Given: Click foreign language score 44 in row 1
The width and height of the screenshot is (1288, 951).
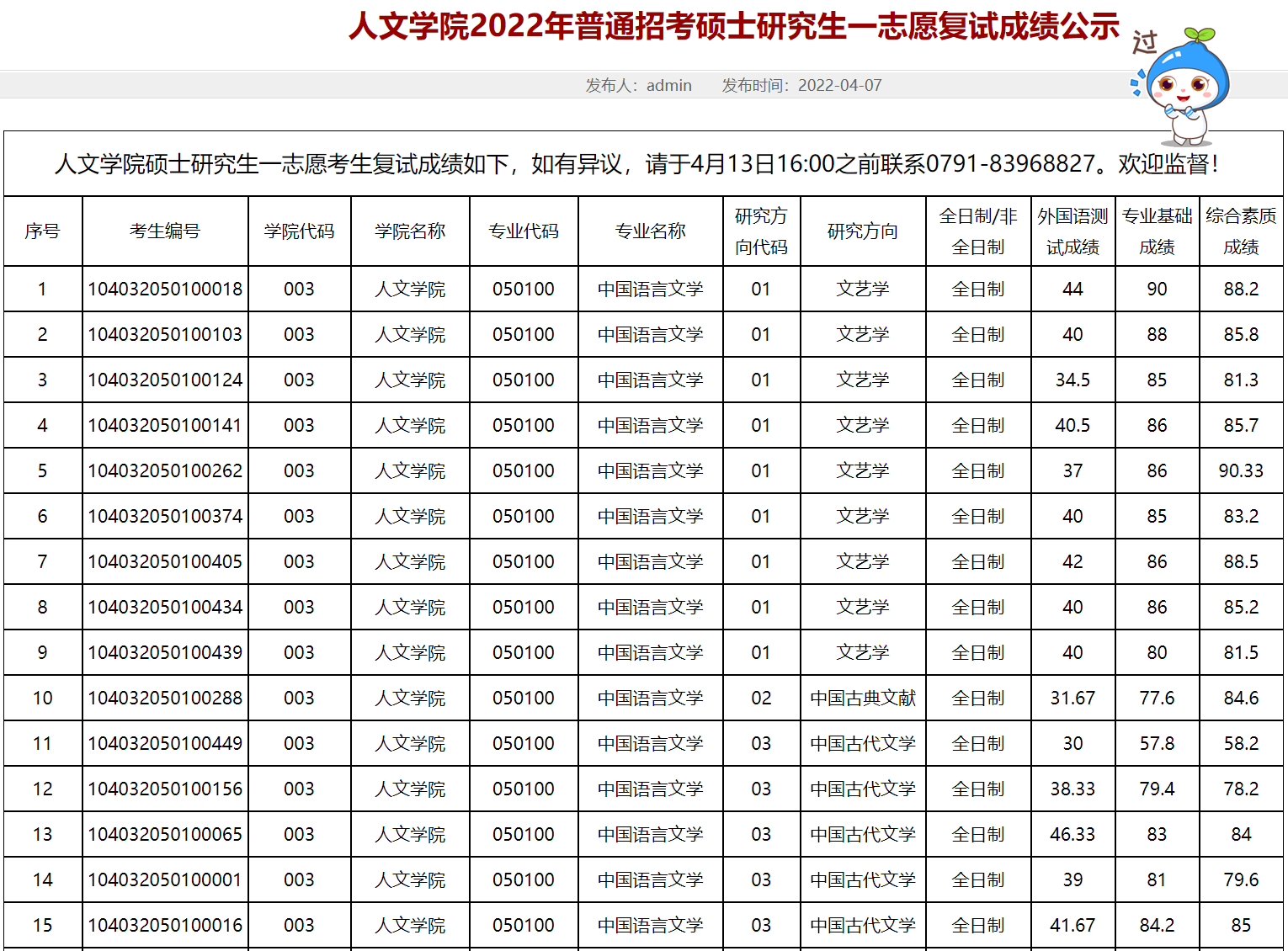Looking at the screenshot, I should pos(1073,290).
